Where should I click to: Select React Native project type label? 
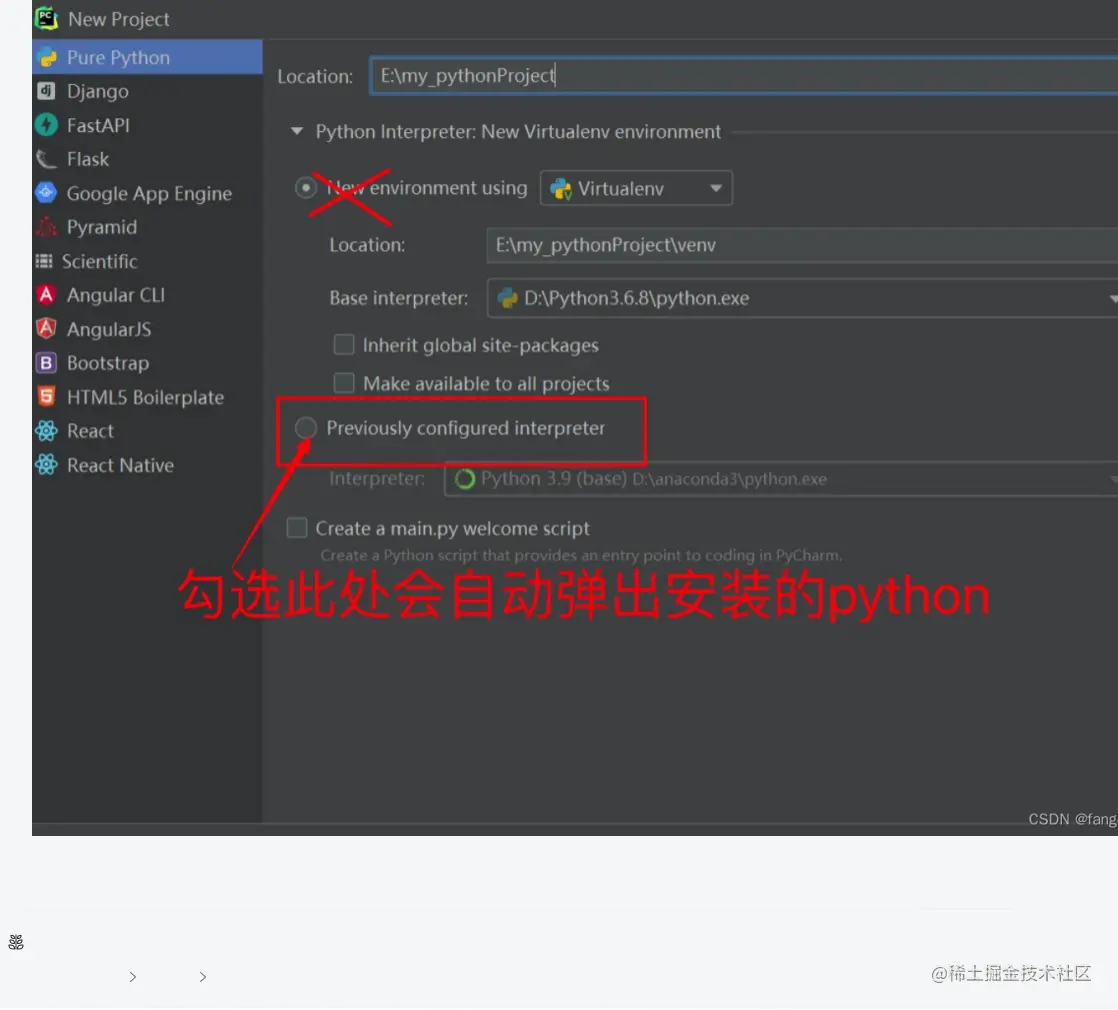coord(120,465)
